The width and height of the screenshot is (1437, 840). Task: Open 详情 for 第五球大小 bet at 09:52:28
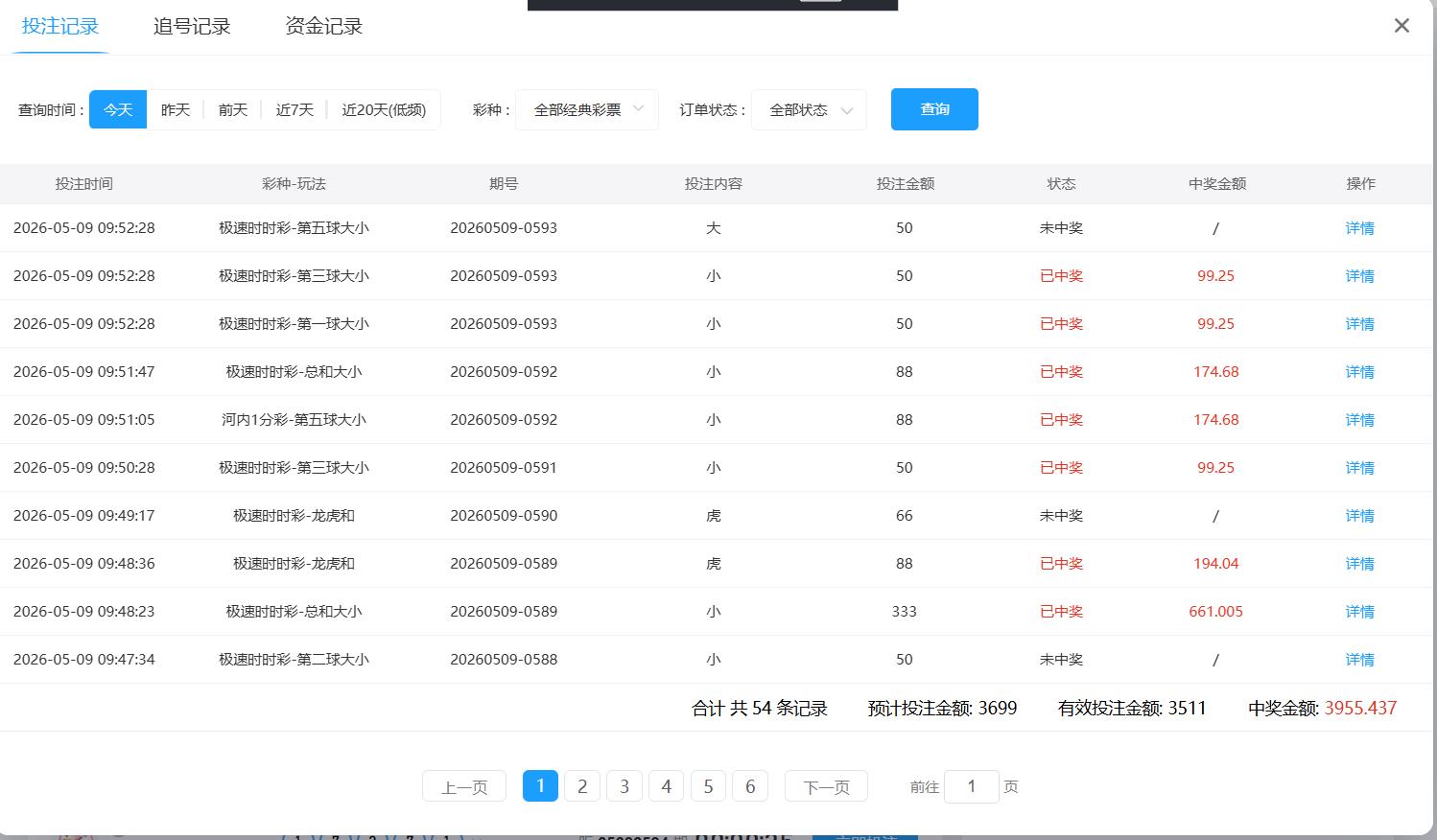[1359, 228]
